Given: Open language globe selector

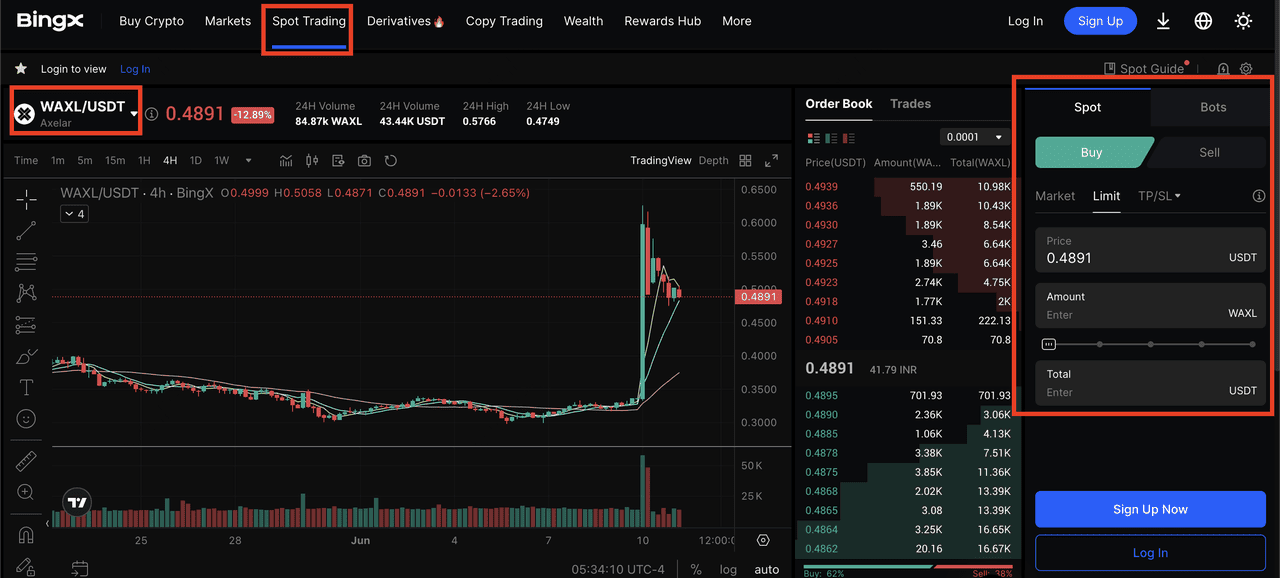Looking at the screenshot, I should [x=1203, y=21].
